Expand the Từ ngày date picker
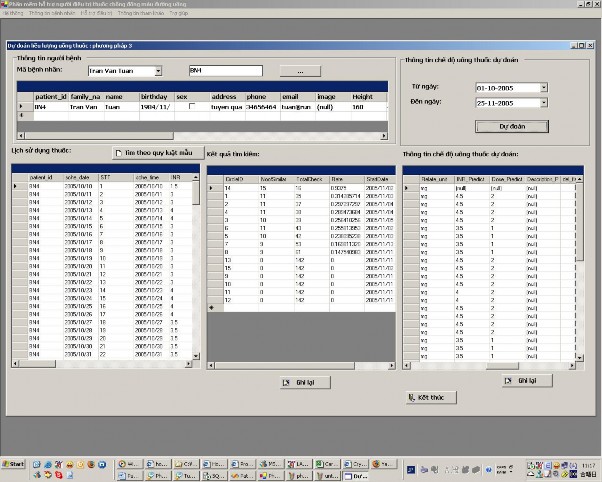Image resolution: width=602 pixels, height=482 pixels. click(x=543, y=88)
